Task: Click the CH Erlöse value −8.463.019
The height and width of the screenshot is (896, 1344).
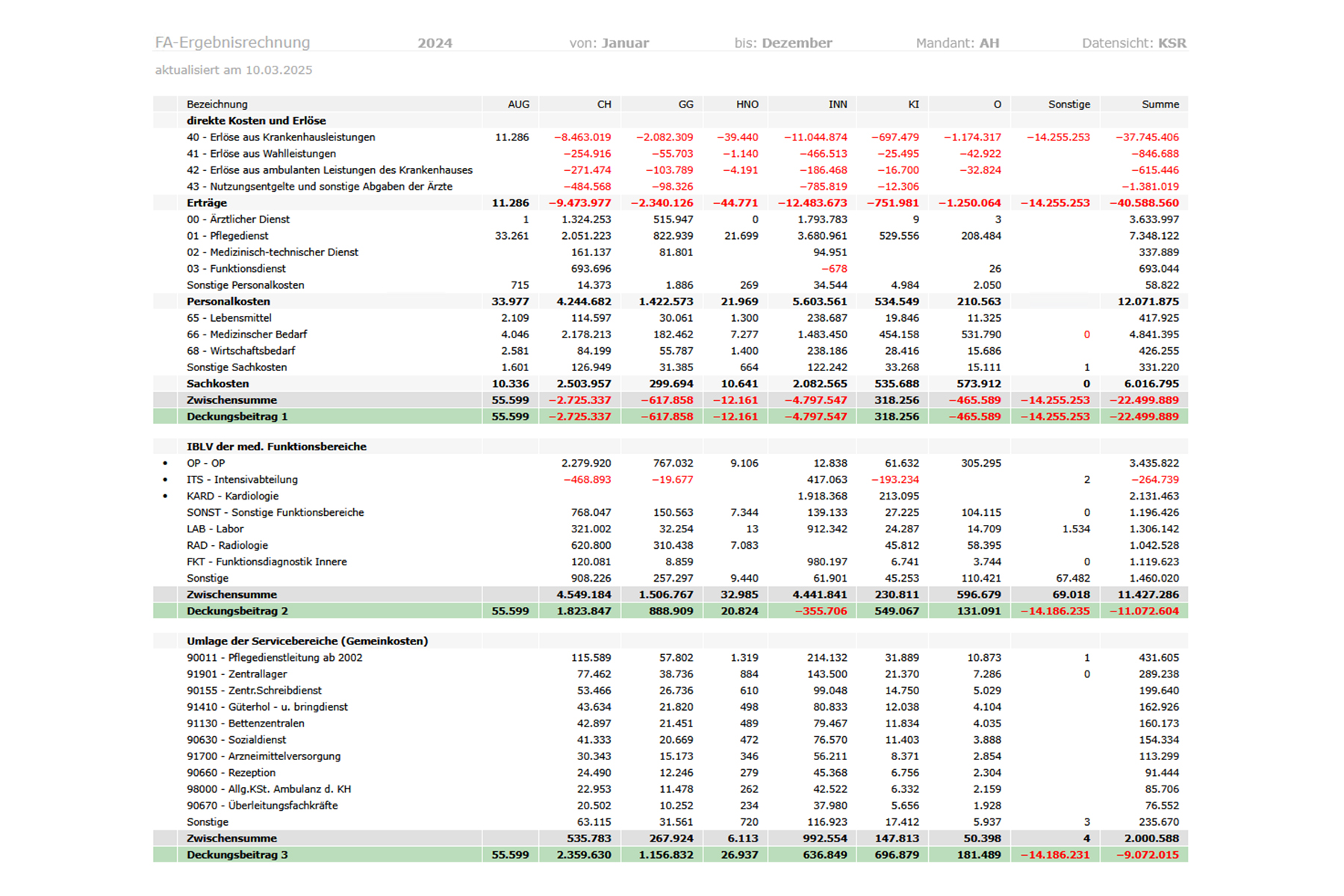Action: click(582, 137)
